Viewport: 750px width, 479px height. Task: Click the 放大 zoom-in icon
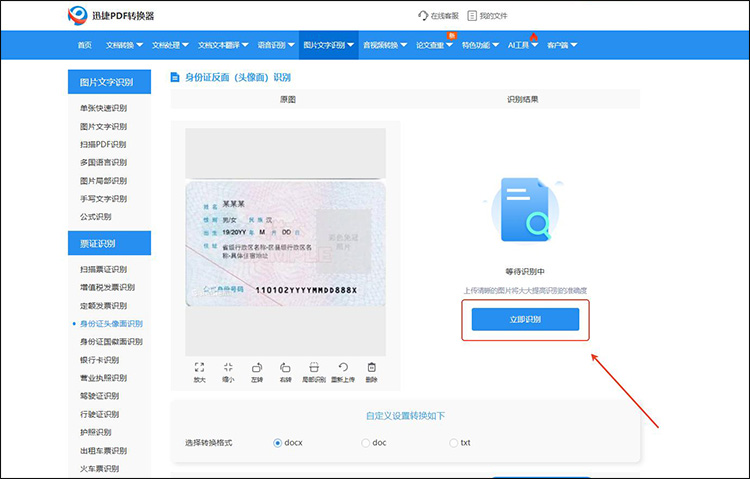click(199, 368)
